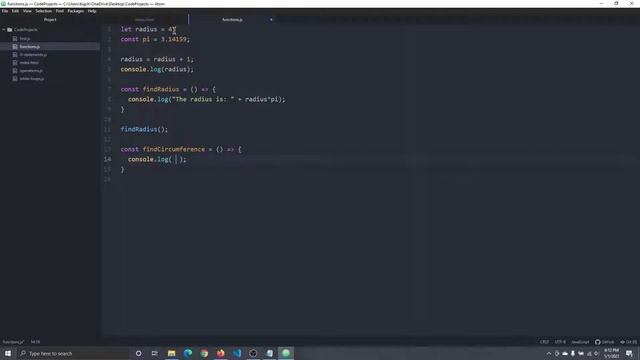The width and height of the screenshot is (640, 360).
Task: Open the Edit menu
Action: click(16, 11)
